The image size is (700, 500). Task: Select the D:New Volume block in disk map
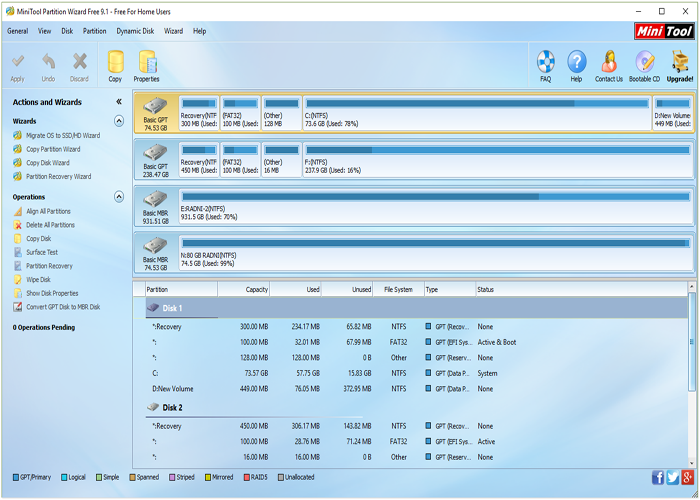[672, 113]
